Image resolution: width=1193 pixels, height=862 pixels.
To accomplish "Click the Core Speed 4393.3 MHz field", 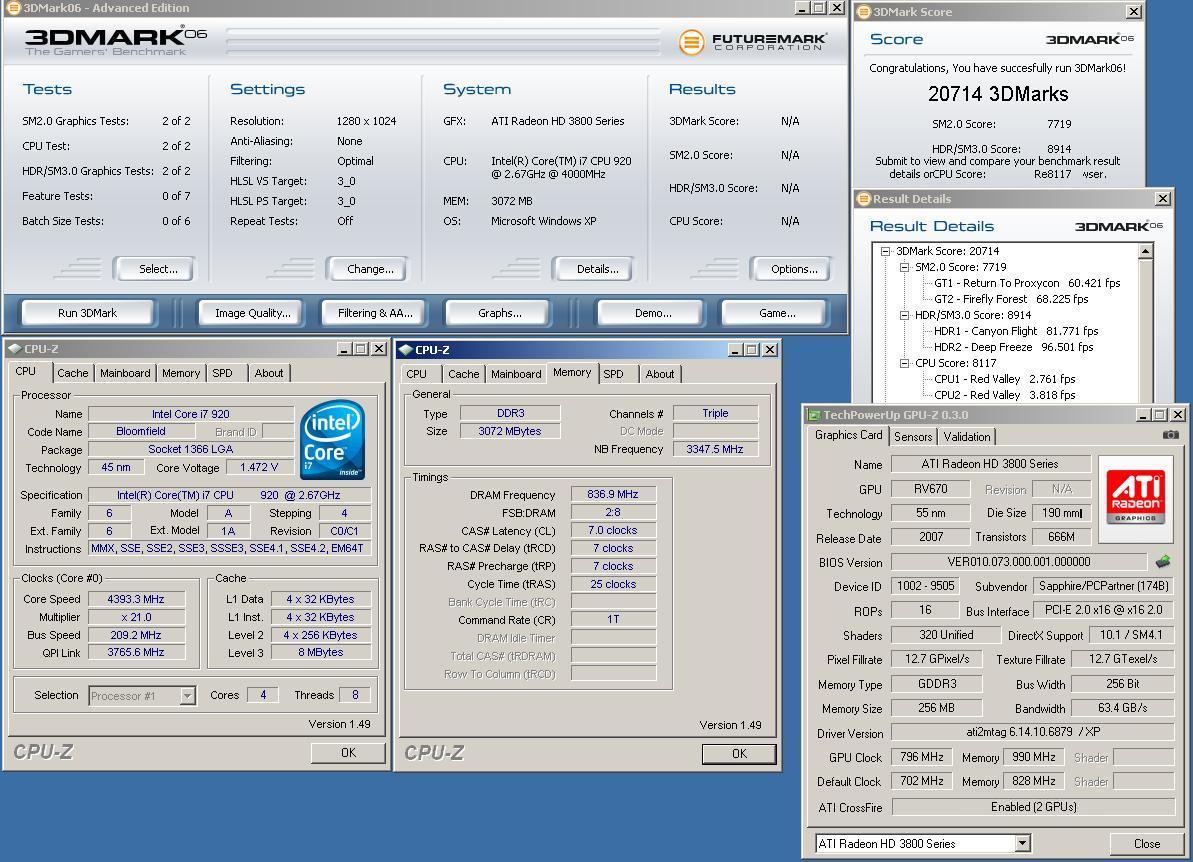I will pyautogui.click(x=136, y=600).
